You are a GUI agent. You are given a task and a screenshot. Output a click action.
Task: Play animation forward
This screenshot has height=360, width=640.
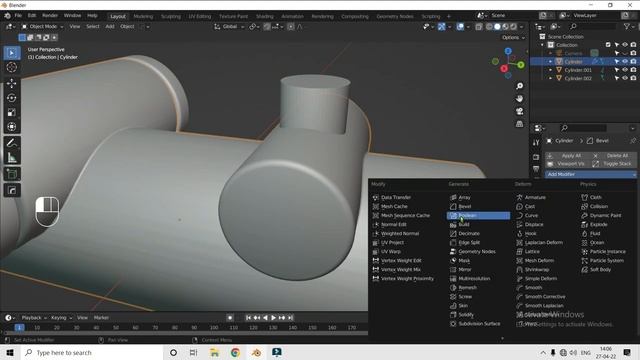273,318
